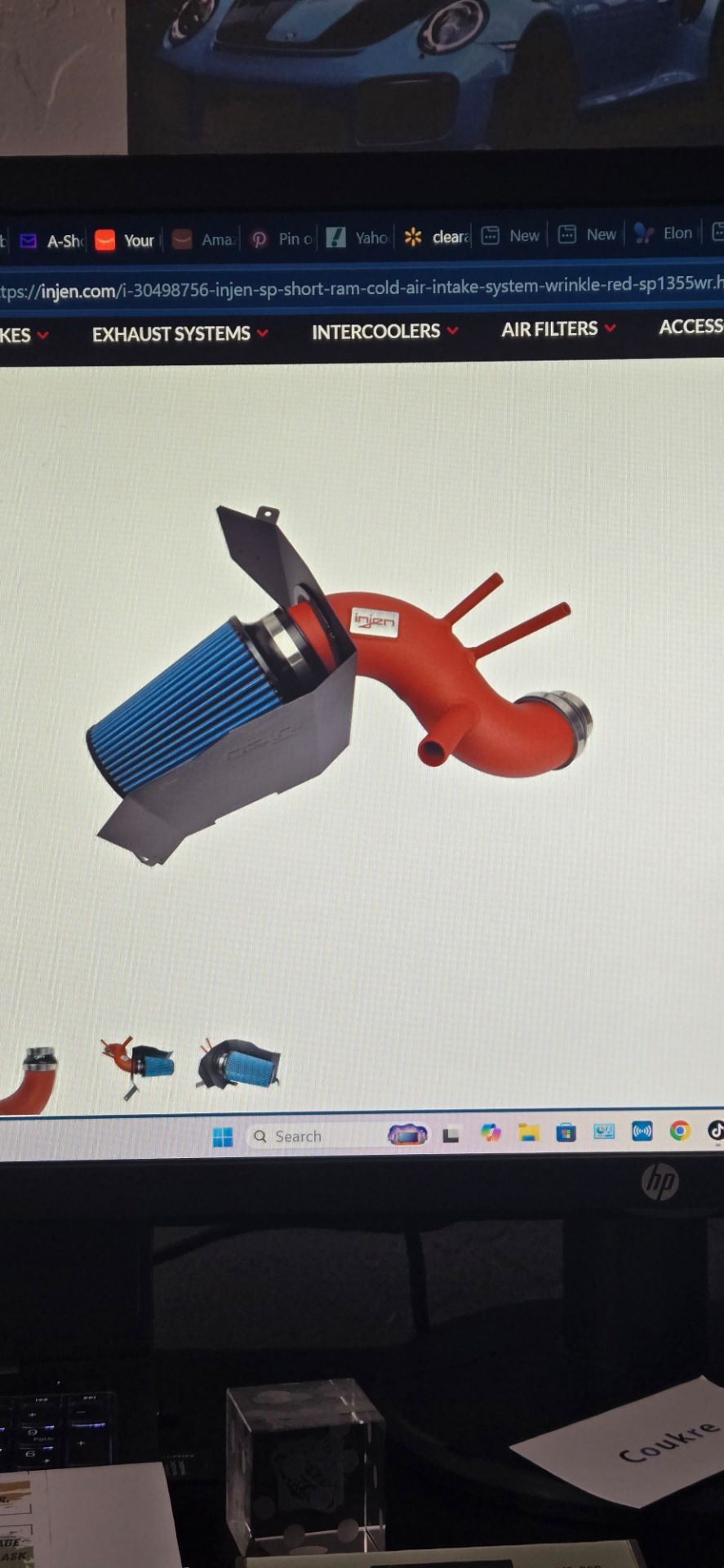Open the Elon bookmark
The height and width of the screenshot is (1568, 724).
pos(664,234)
